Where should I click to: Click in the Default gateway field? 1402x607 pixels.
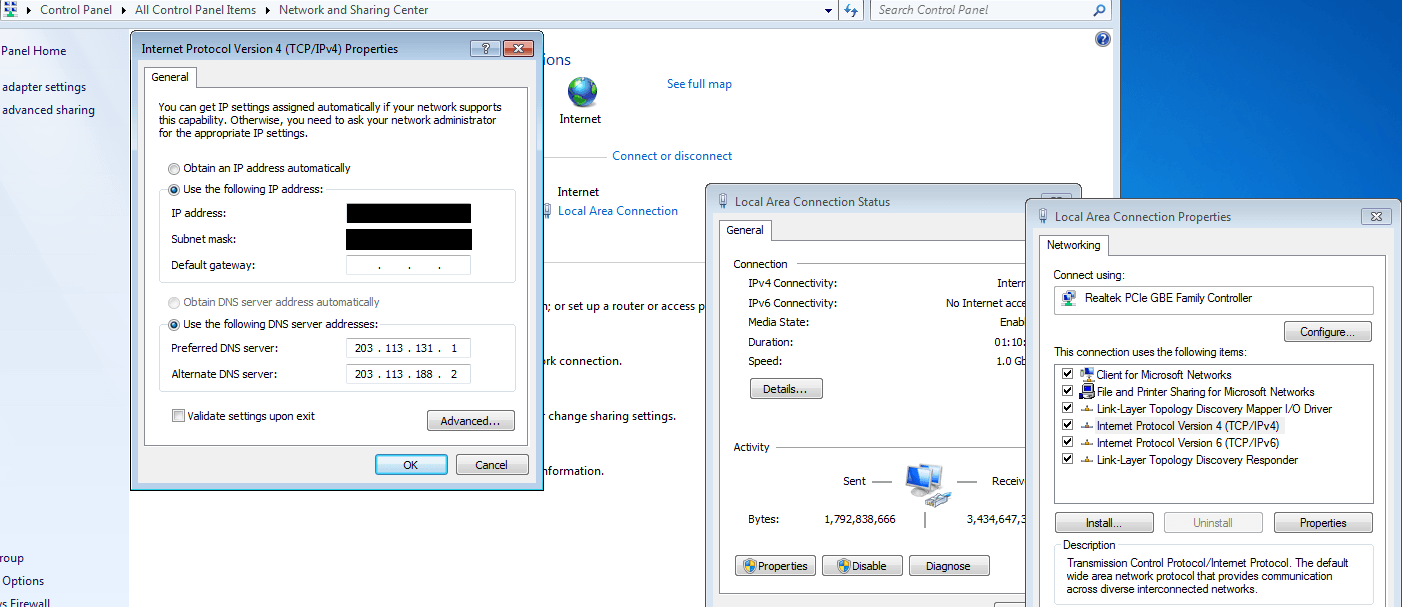[x=408, y=265]
